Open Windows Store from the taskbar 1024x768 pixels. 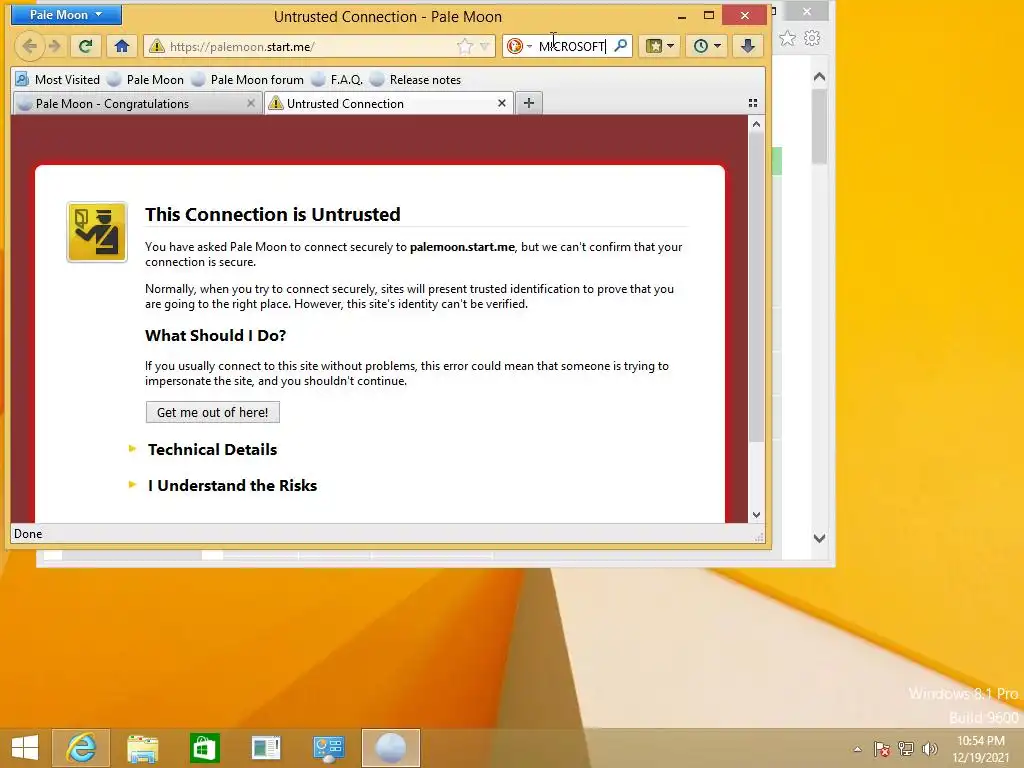pyautogui.click(x=204, y=748)
